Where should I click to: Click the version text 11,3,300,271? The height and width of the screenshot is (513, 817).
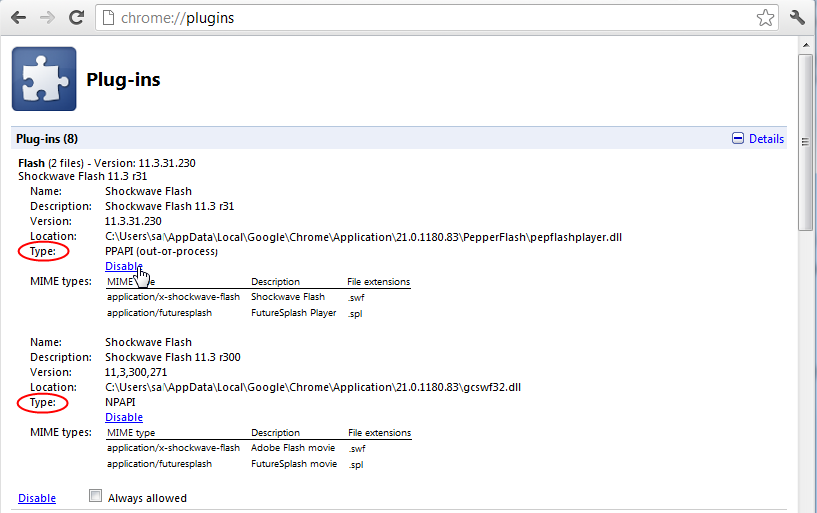(x=136, y=372)
